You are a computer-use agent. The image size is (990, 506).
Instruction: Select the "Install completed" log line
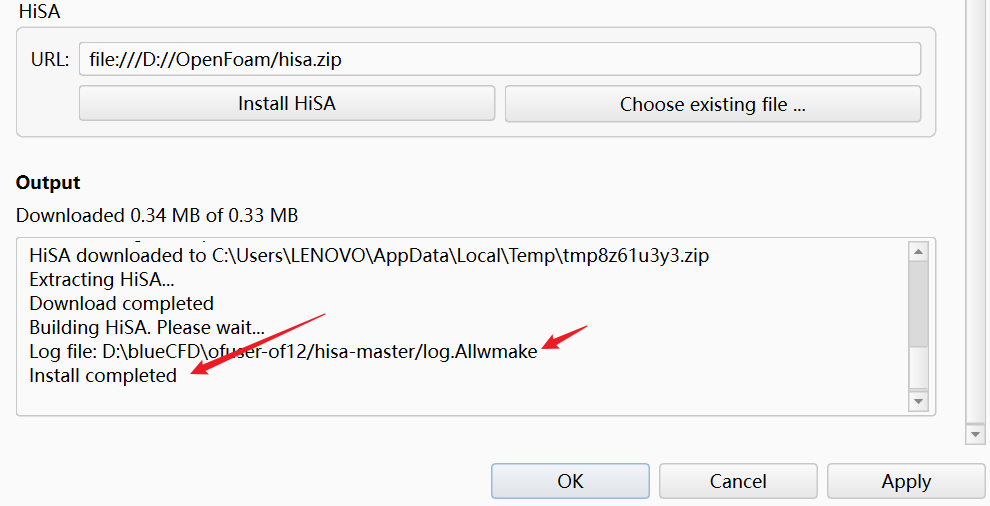pos(103,375)
